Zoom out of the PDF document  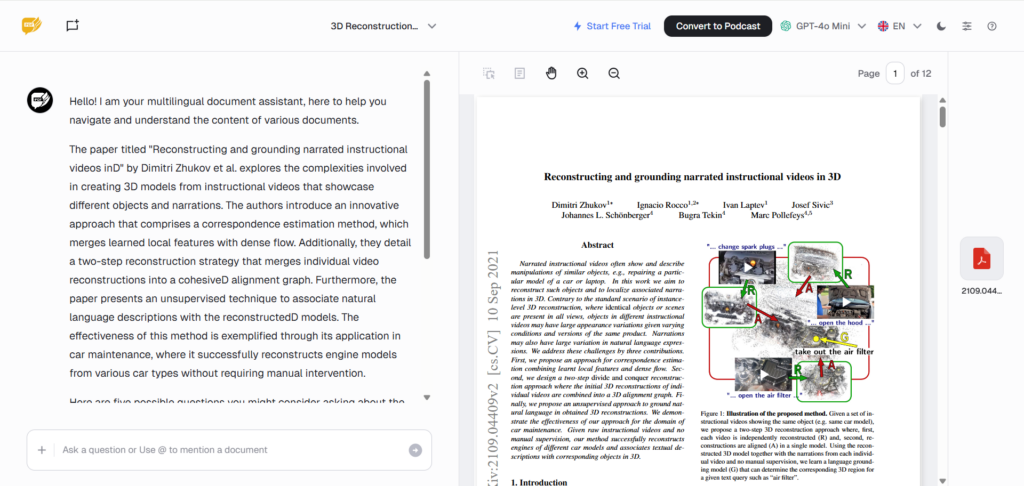(614, 73)
